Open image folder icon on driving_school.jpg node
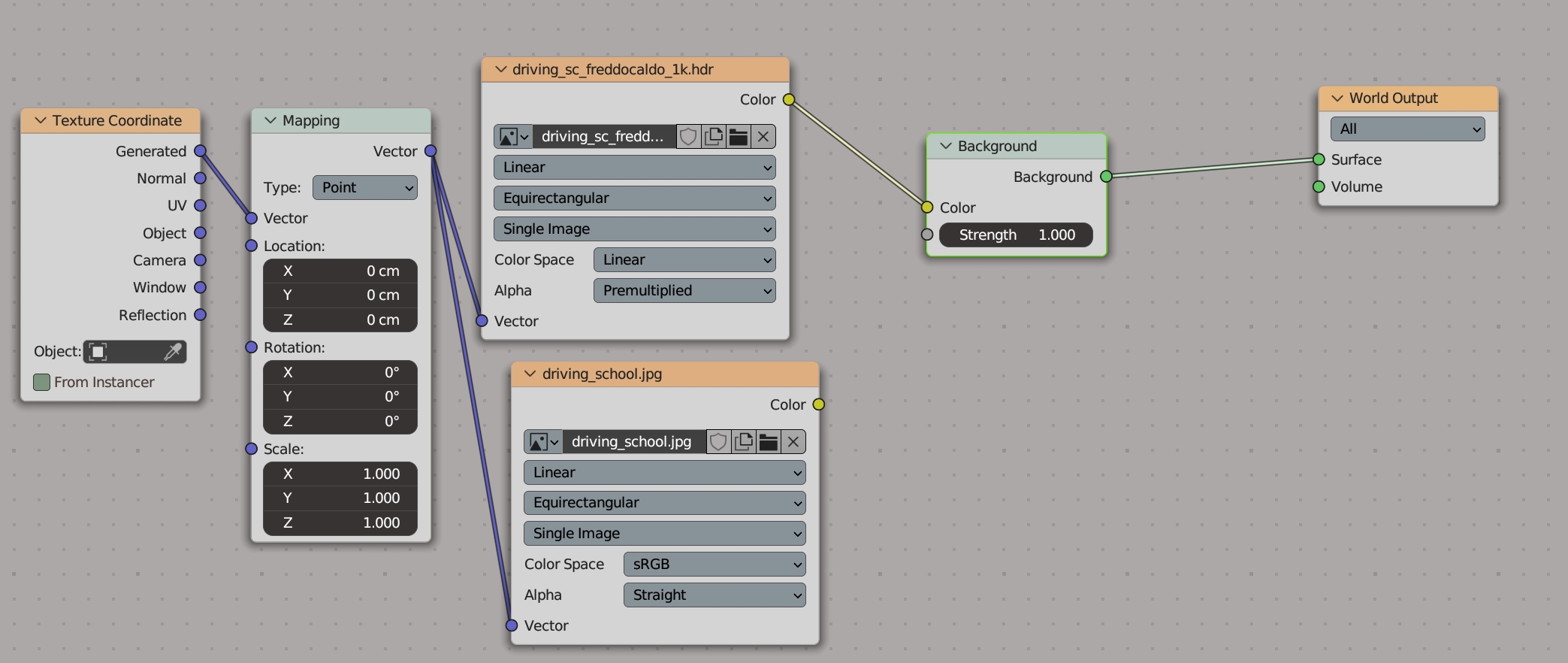This screenshot has height=663, width=1568. [769, 442]
